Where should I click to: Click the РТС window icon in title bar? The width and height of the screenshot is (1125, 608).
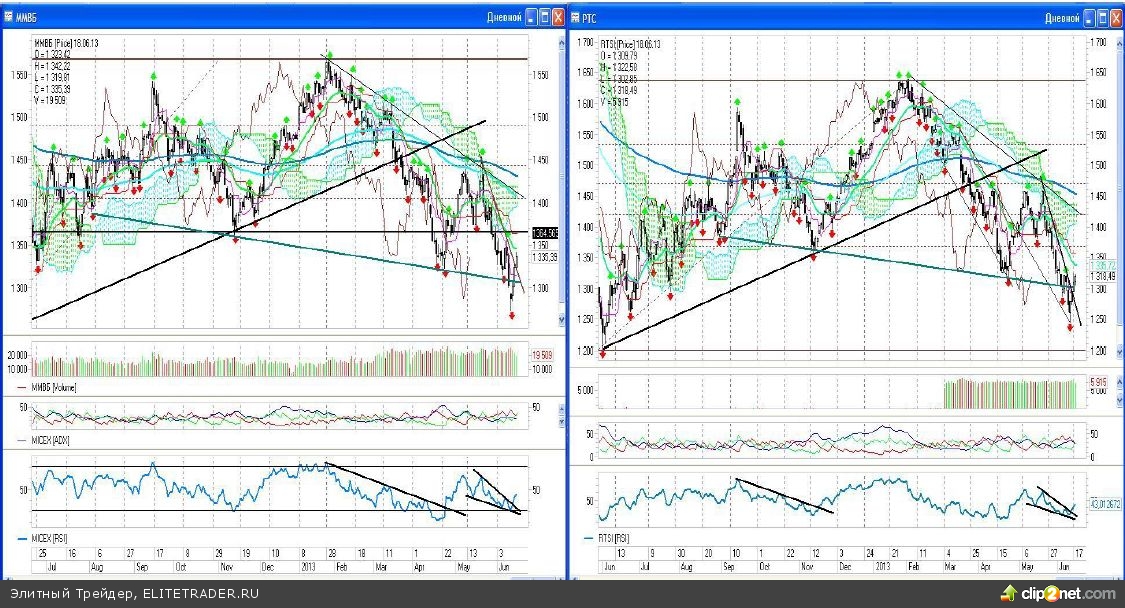pyautogui.click(x=576, y=17)
